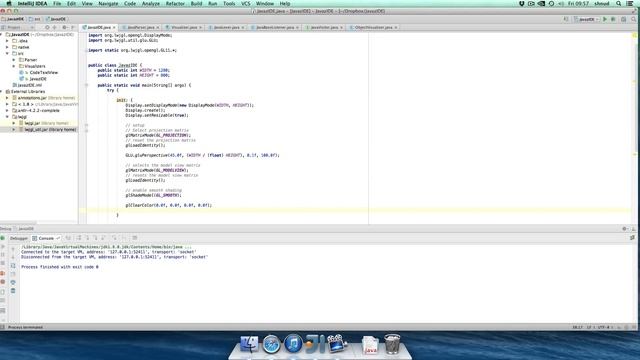Click Evaluate Expression icon in debugger toolbar
This screenshot has height=360, width=640.
[135, 238]
